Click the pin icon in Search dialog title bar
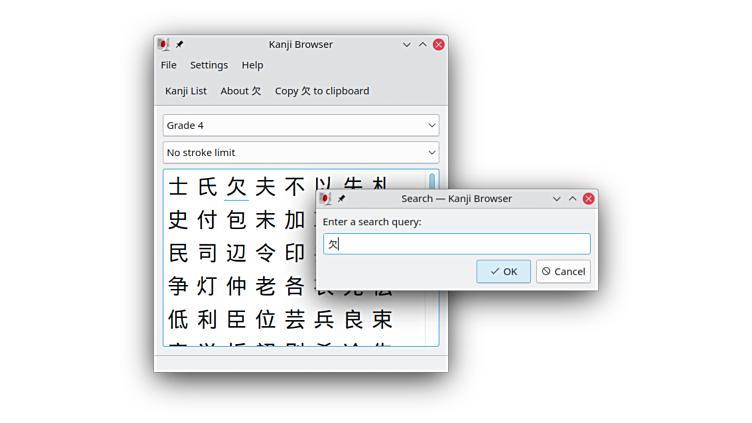Screen dimensions: 752x423 [x=342, y=199]
